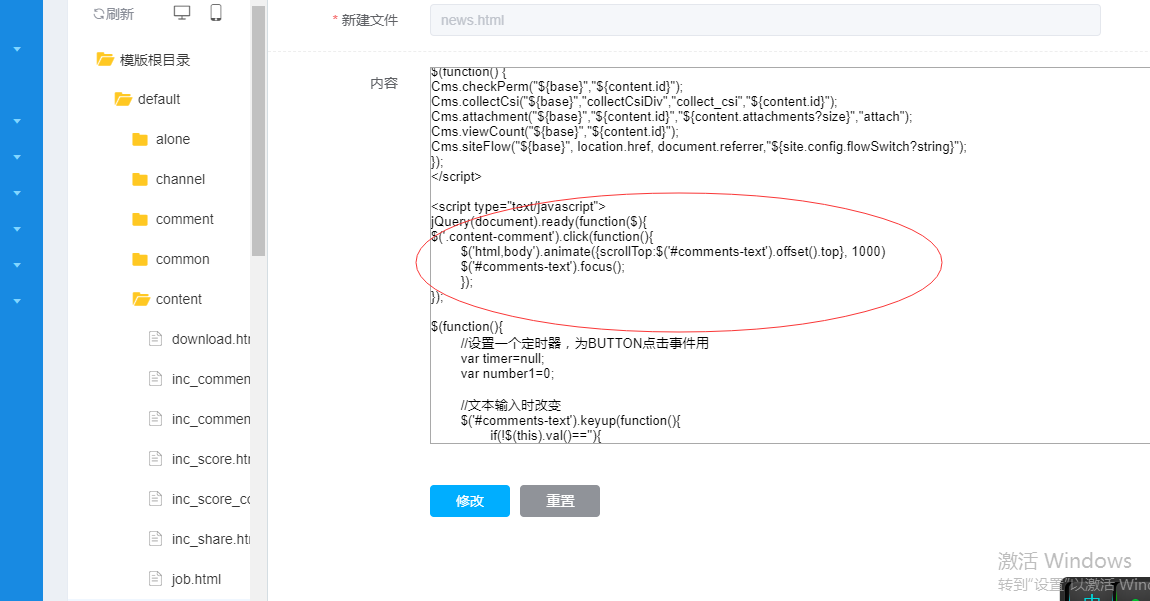Collapse the default folder icon
This screenshot has height=601, width=1150.
pyautogui.click(x=123, y=99)
